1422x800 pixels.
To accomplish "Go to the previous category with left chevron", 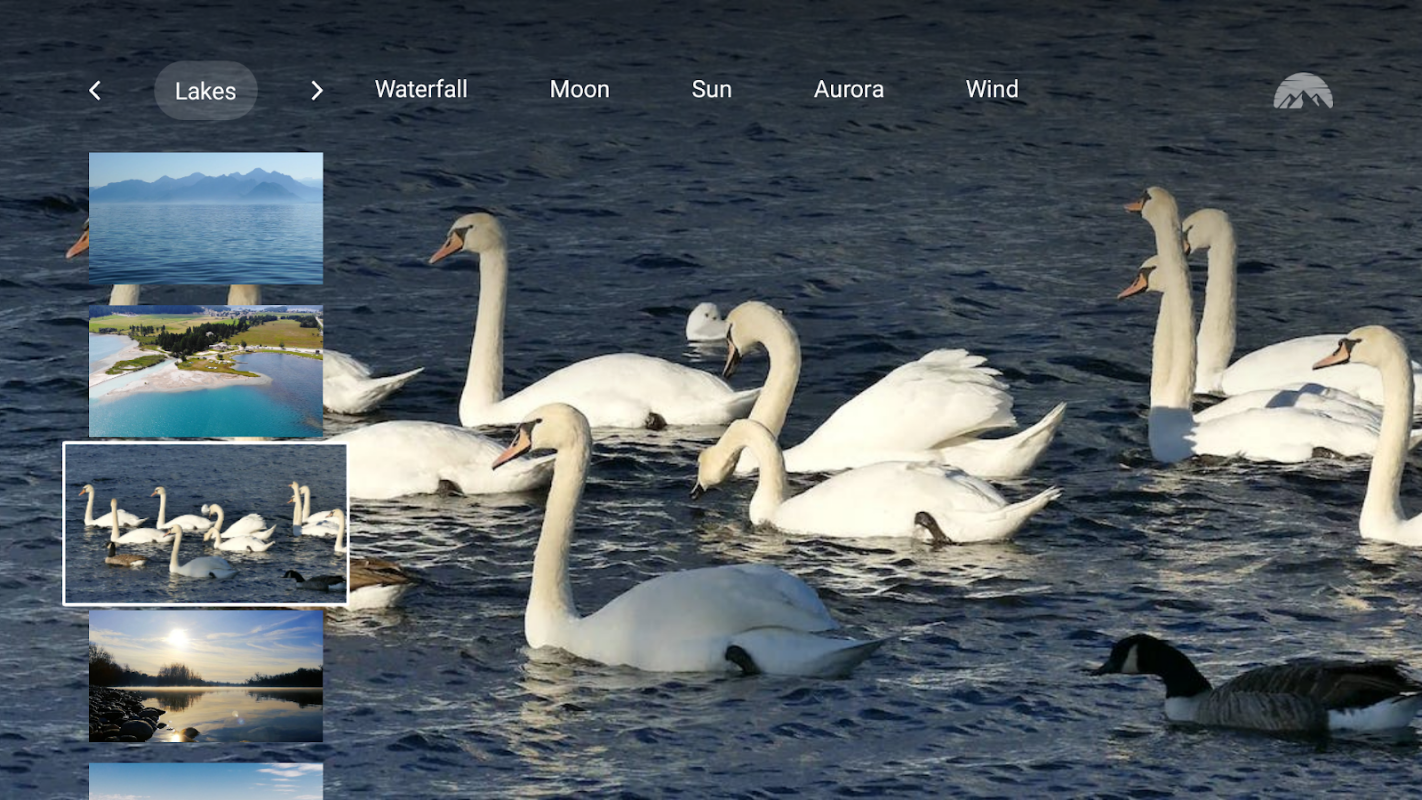I will coord(95,91).
